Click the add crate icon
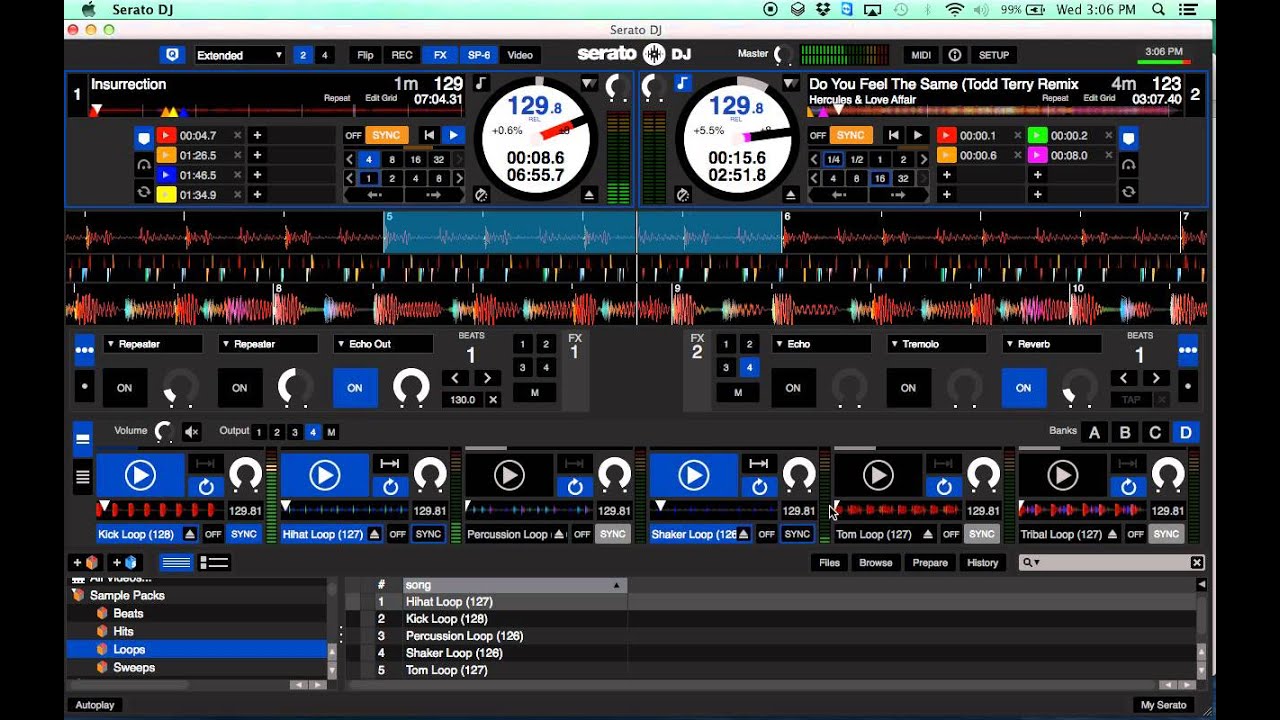 [x=86, y=563]
